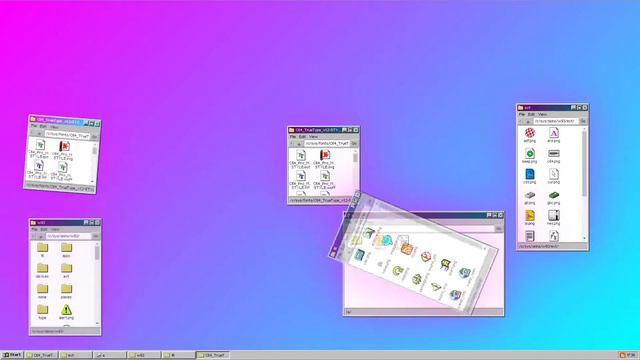Open the View menu in ext window

coord(542,114)
